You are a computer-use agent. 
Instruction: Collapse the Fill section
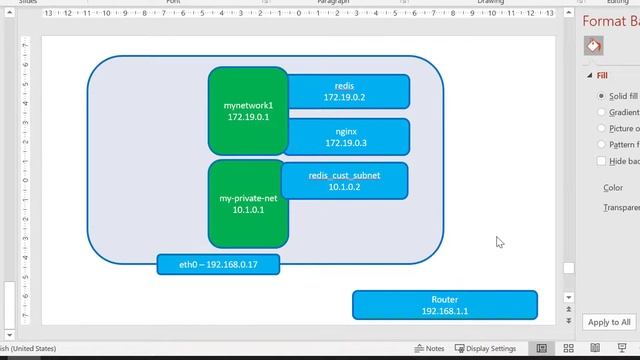click(589, 76)
